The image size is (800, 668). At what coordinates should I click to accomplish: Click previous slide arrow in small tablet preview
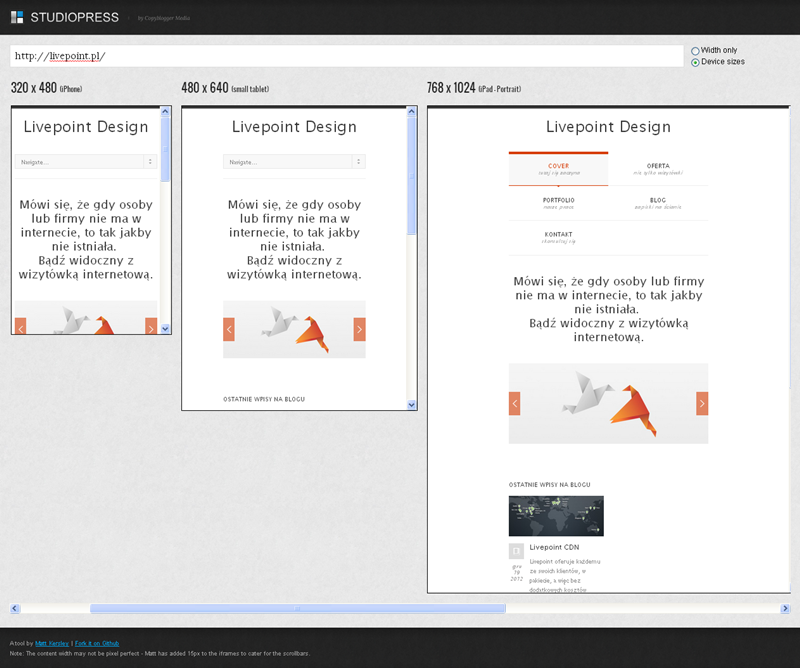pyautogui.click(x=229, y=329)
